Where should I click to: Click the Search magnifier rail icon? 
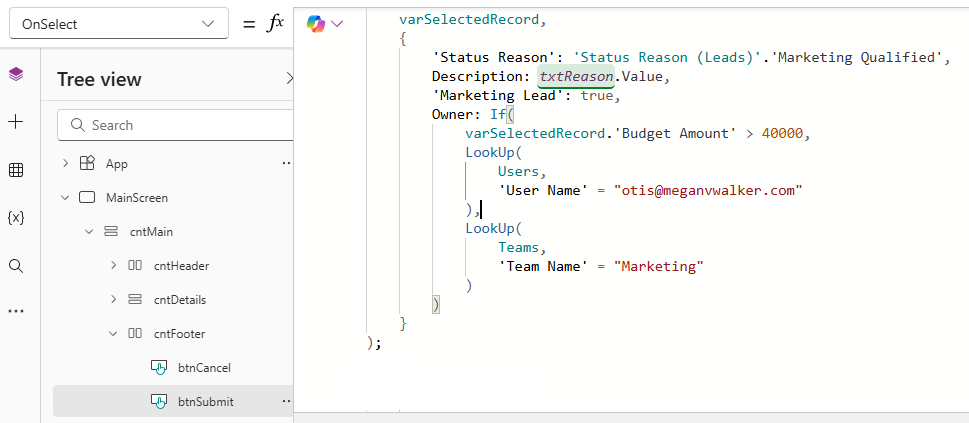(15, 265)
